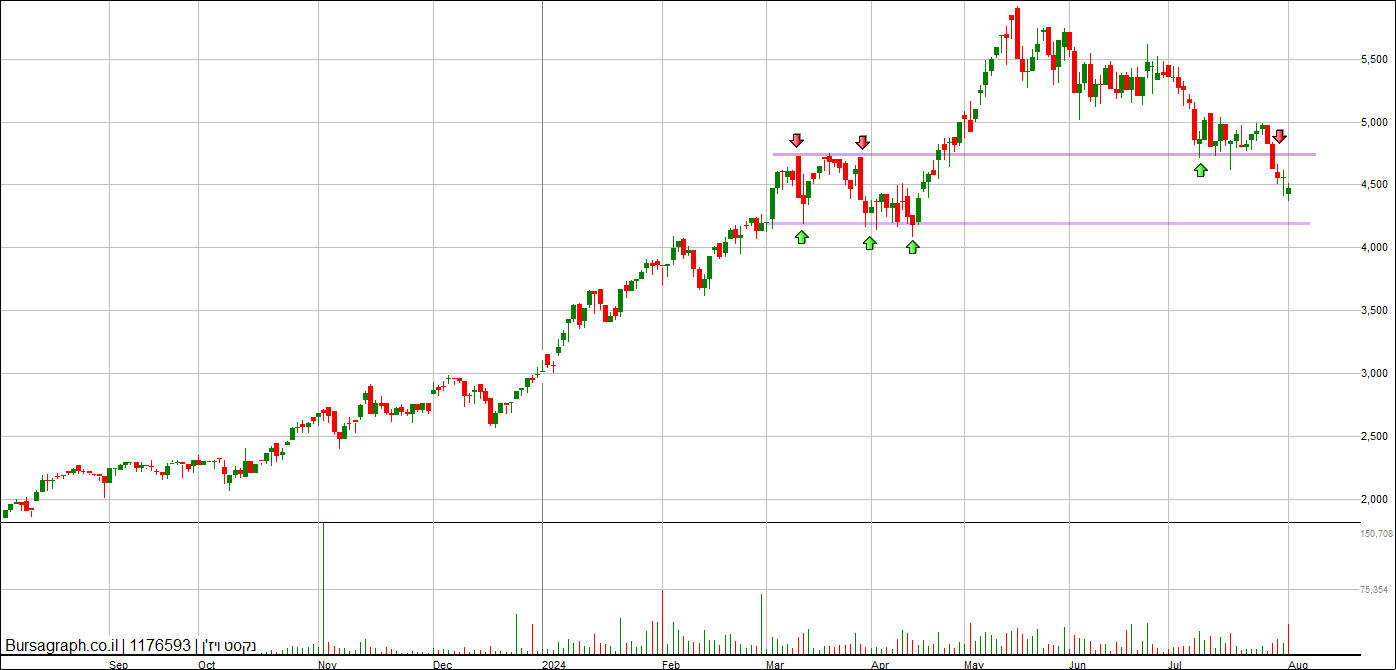Click the 2,000 price axis label
The image size is (1396, 670).
point(1374,500)
